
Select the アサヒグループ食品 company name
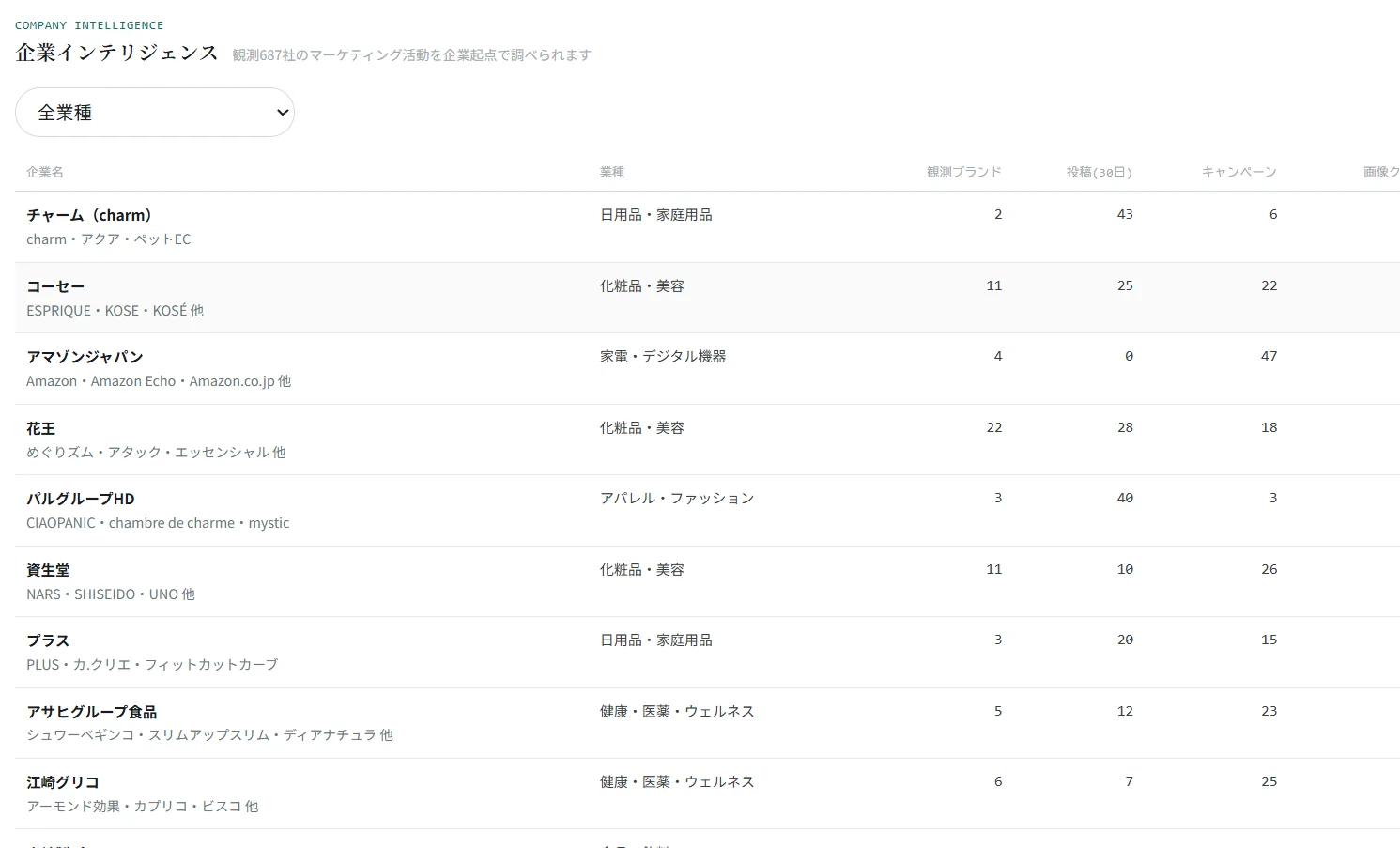tap(91, 712)
